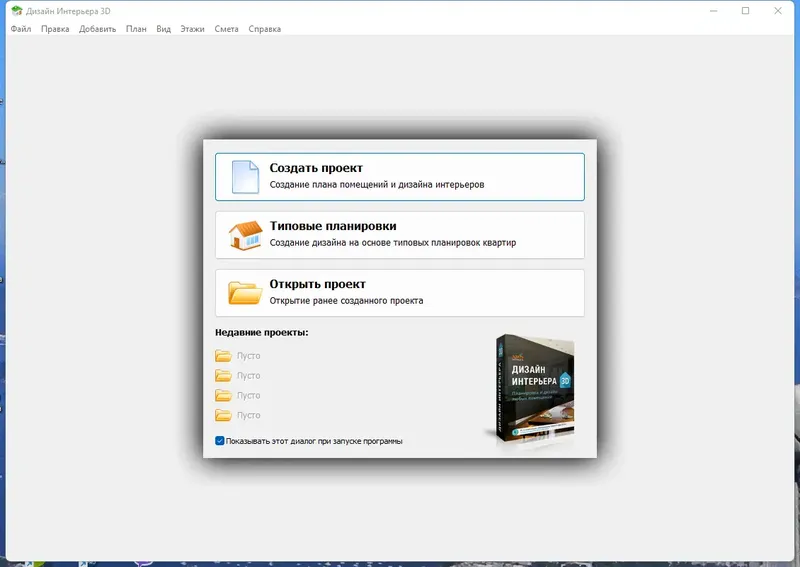Maximize the application window
This screenshot has height=567, width=800.
tap(745, 11)
